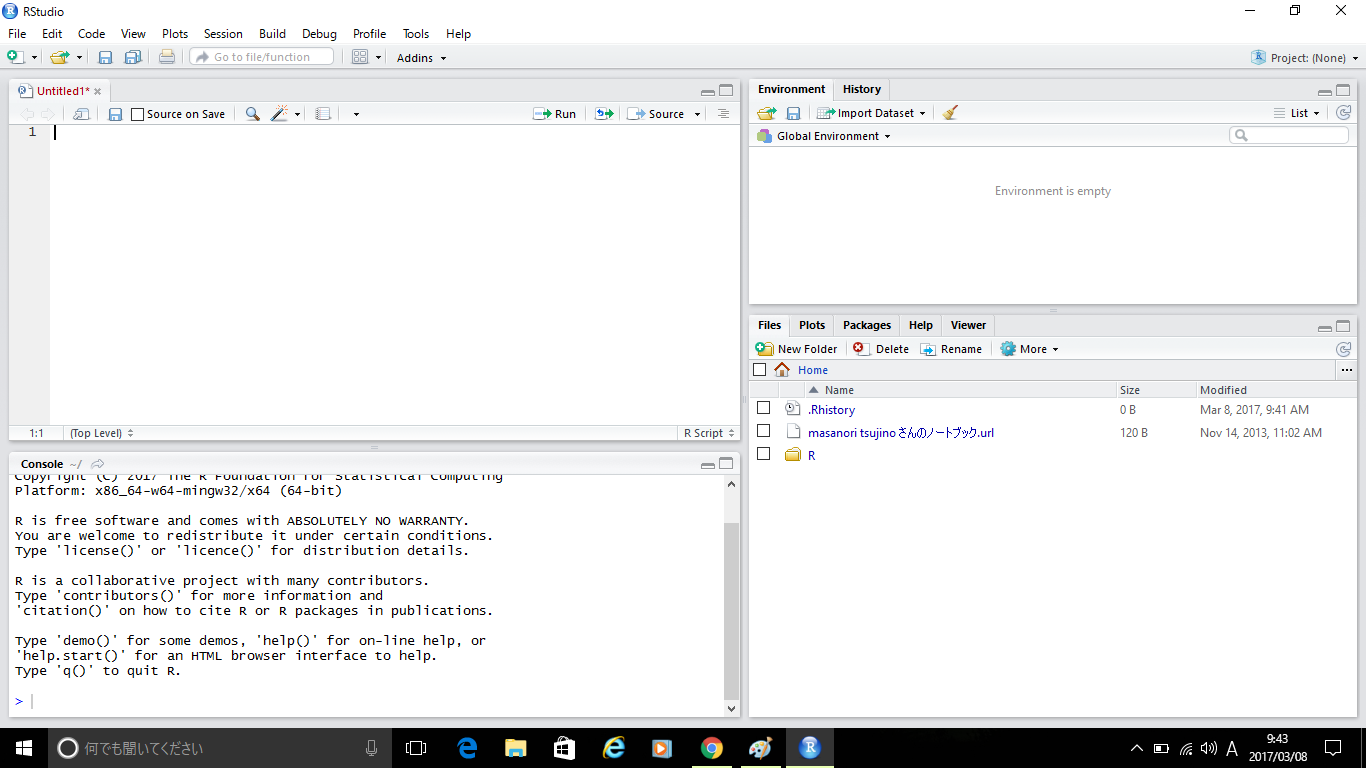Open the recent files dropdown arrow

(79, 58)
